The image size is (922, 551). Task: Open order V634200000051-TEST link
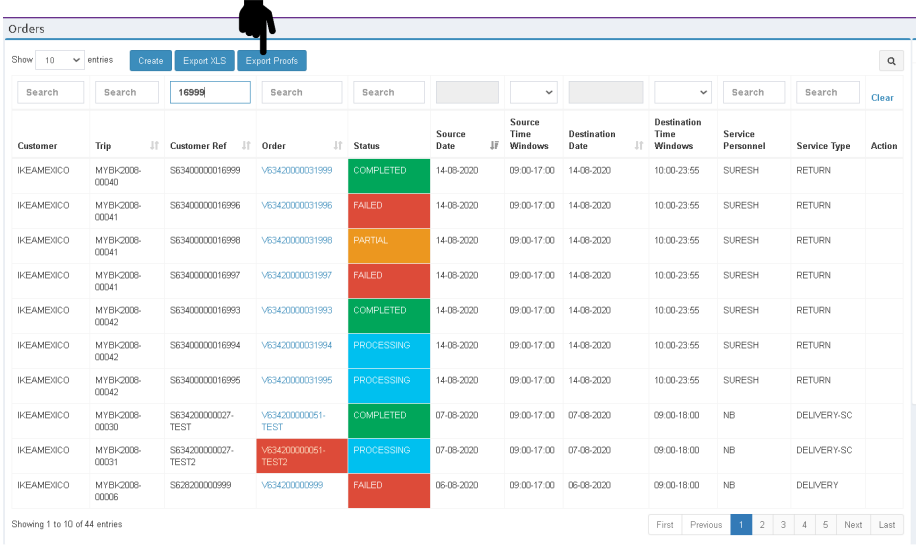(x=293, y=421)
